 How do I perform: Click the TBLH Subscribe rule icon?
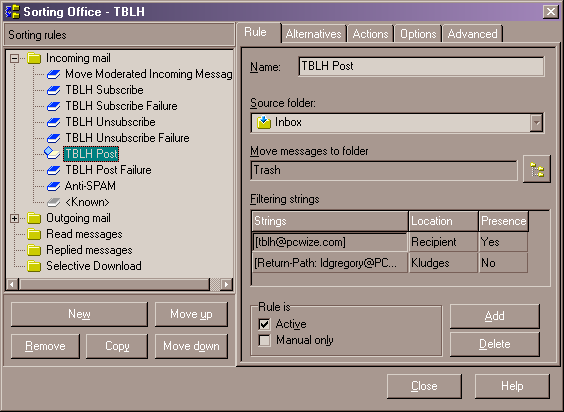coord(54,90)
